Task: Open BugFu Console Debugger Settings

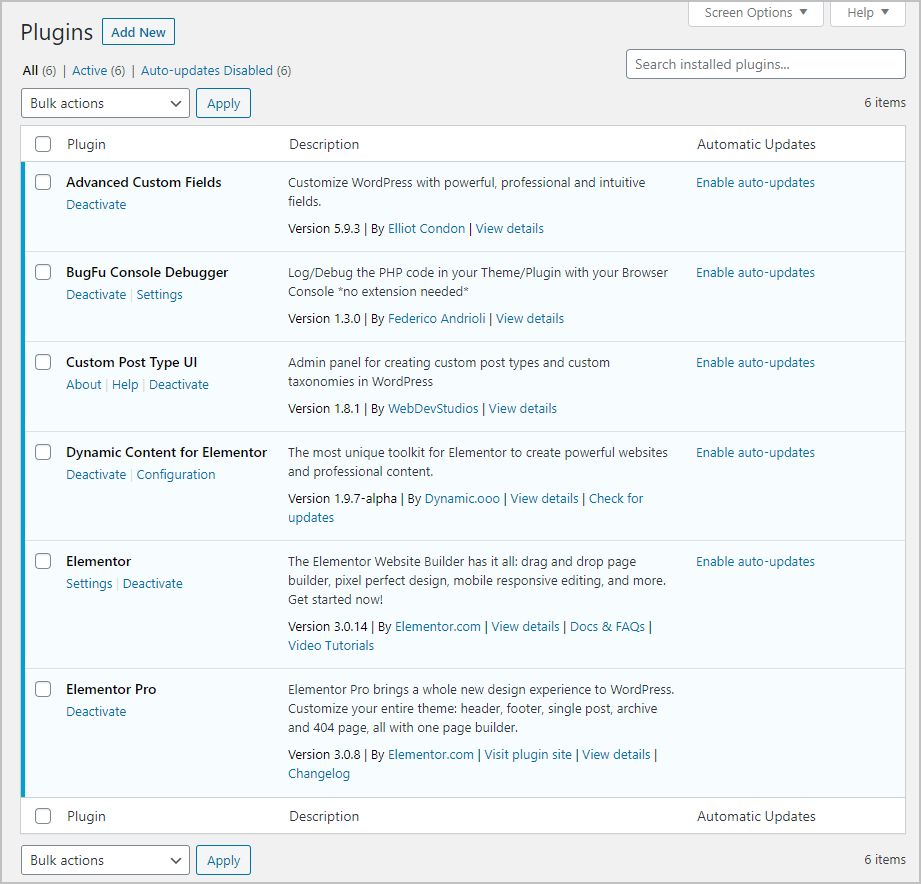Action: point(159,294)
